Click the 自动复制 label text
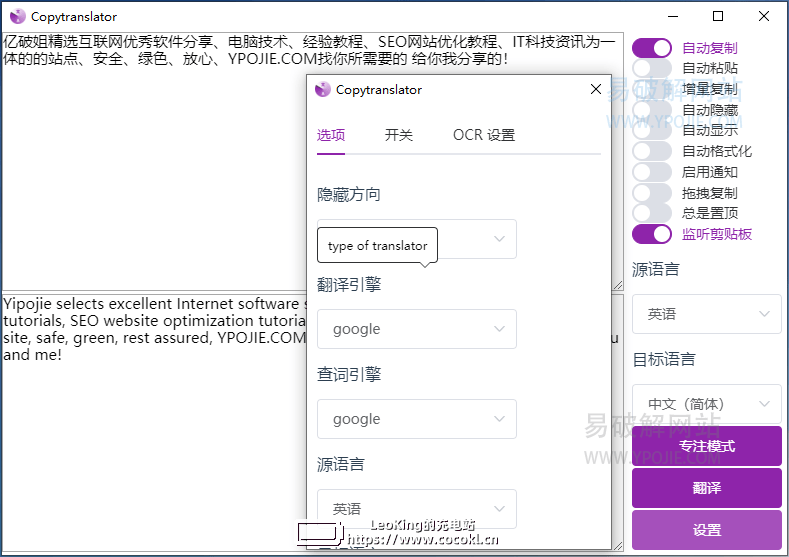Viewport: 789px width, 557px height. point(709,48)
